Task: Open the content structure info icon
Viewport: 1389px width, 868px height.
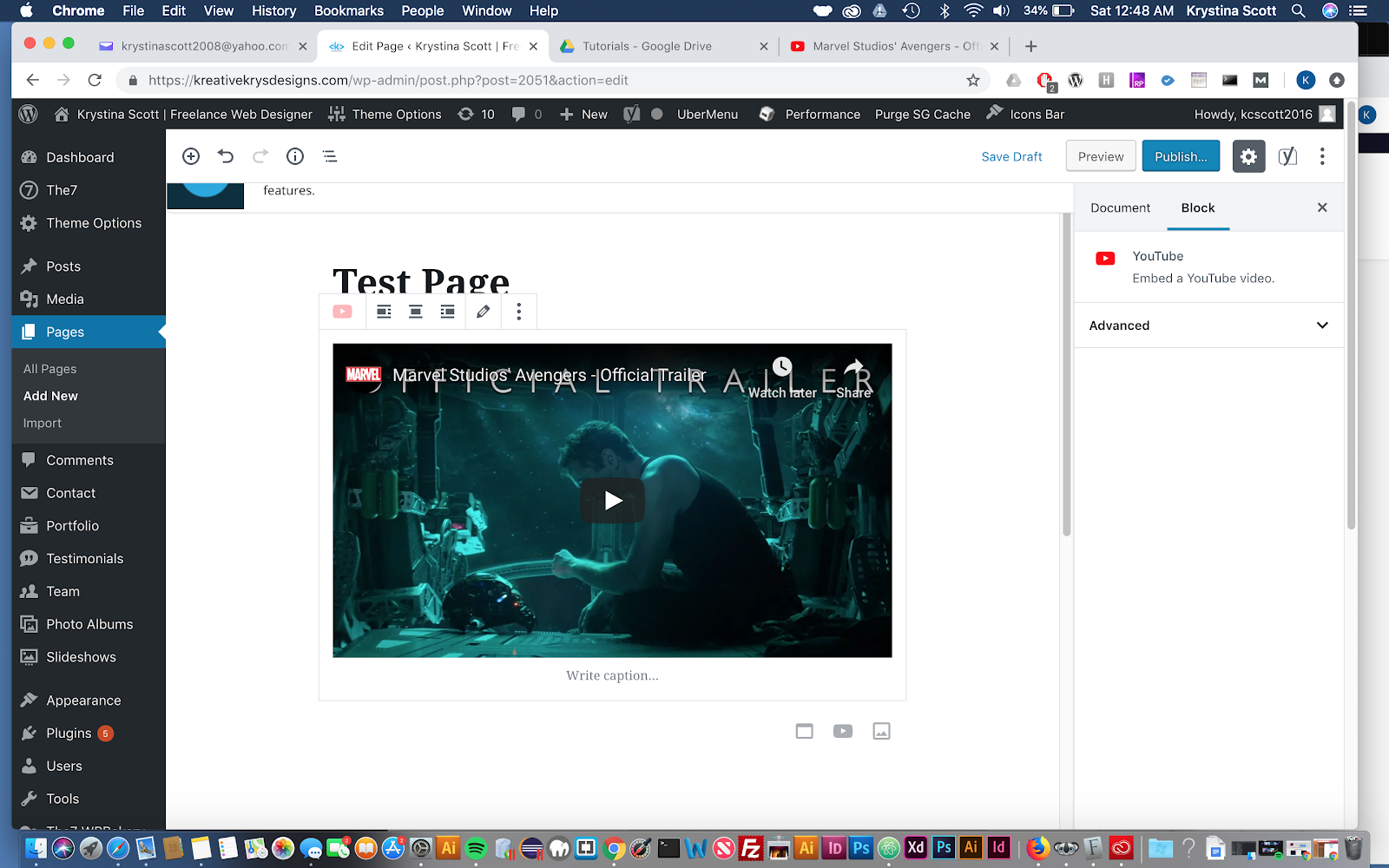Action: pyautogui.click(x=295, y=156)
